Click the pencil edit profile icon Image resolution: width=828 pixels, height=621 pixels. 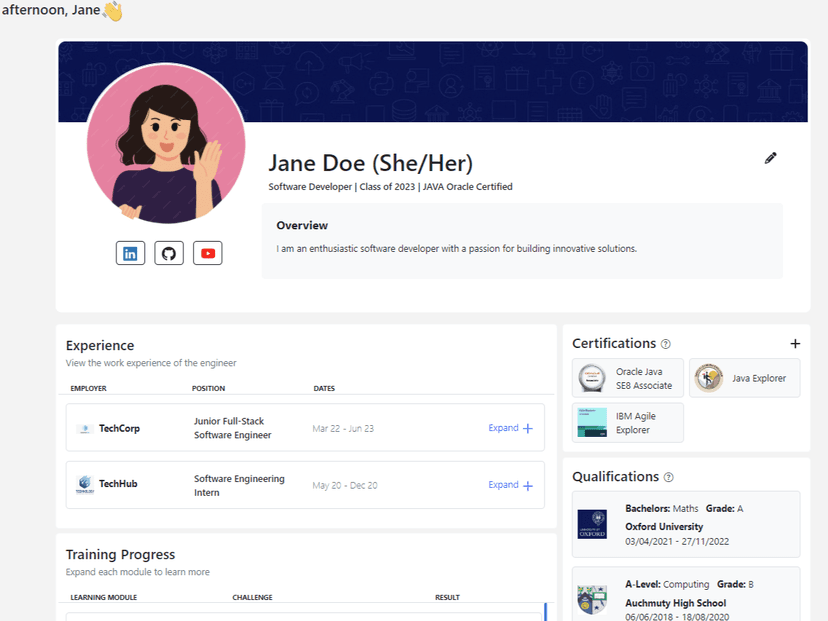(x=770, y=158)
